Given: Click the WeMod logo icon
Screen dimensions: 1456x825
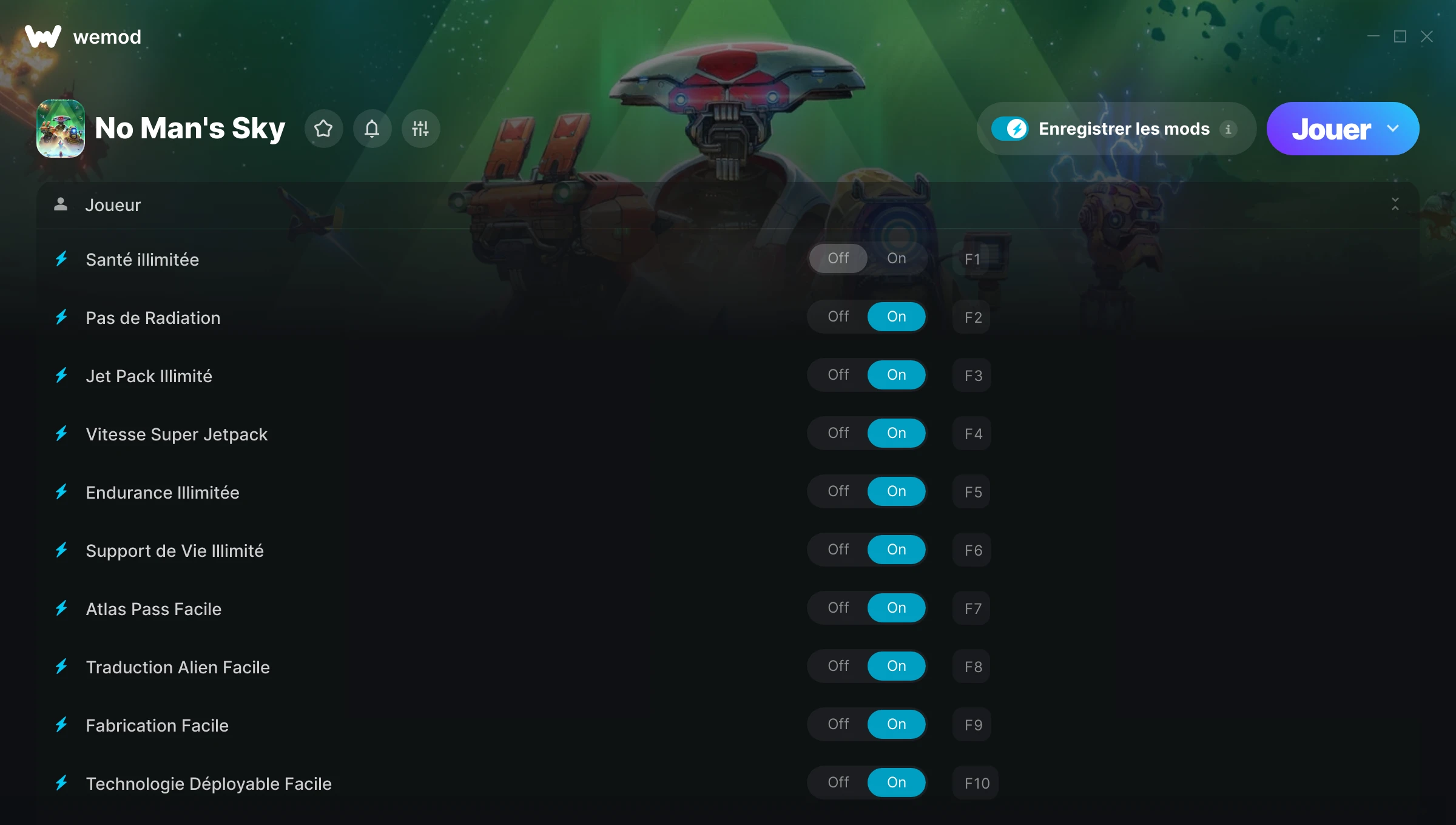Looking at the screenshot, I should tap(43, 36).
